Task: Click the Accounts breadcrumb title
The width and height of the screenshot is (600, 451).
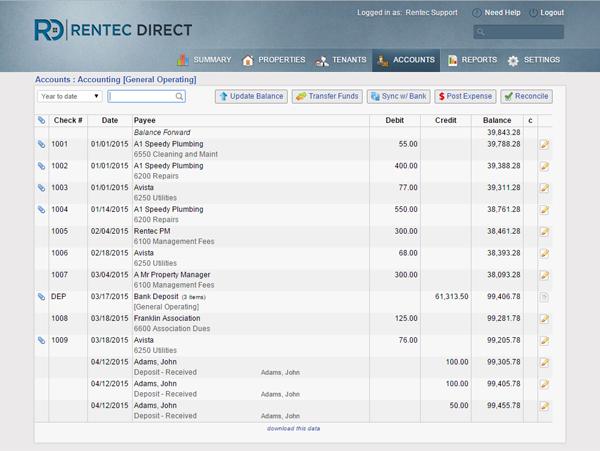Action: click(x=116, y=80)
